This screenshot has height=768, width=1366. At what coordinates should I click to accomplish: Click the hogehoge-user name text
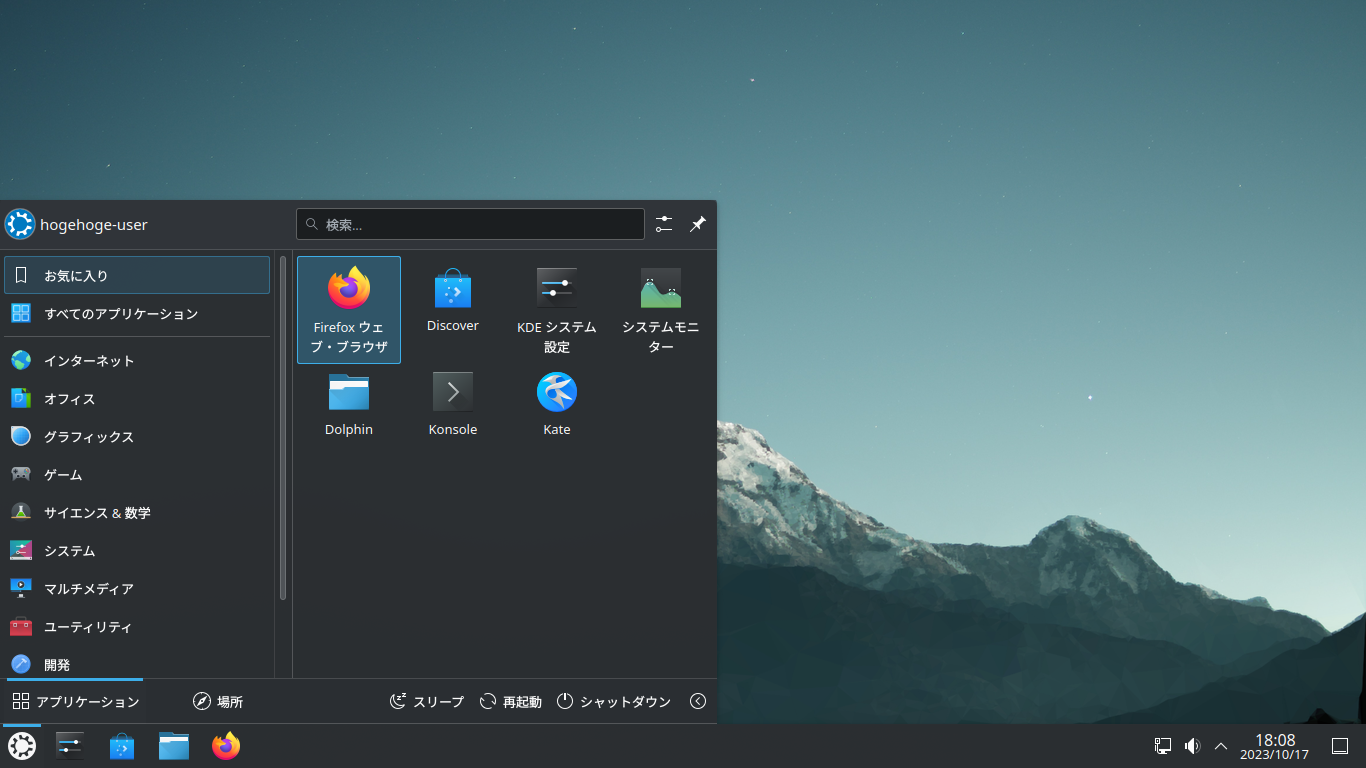[x=94, y=225]
